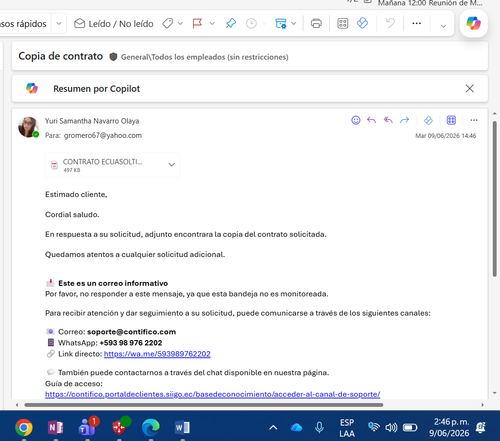Screen dimensions: 500x441
Task: Open the purple apps icon in message header
Action: [451, 120]
